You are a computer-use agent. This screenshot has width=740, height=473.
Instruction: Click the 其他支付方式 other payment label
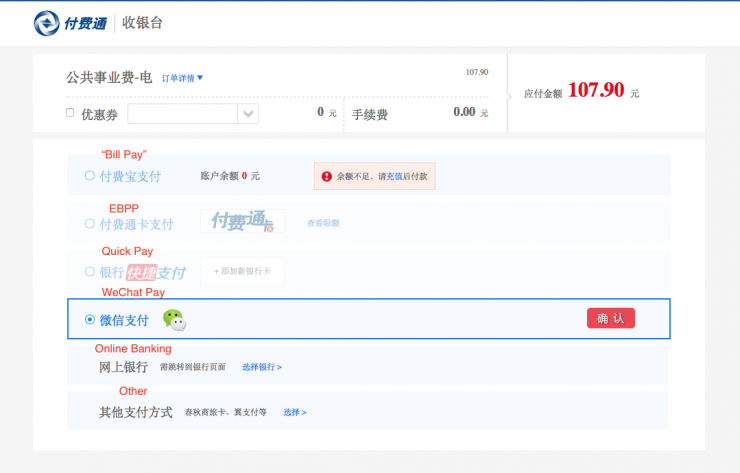point(136,412)
